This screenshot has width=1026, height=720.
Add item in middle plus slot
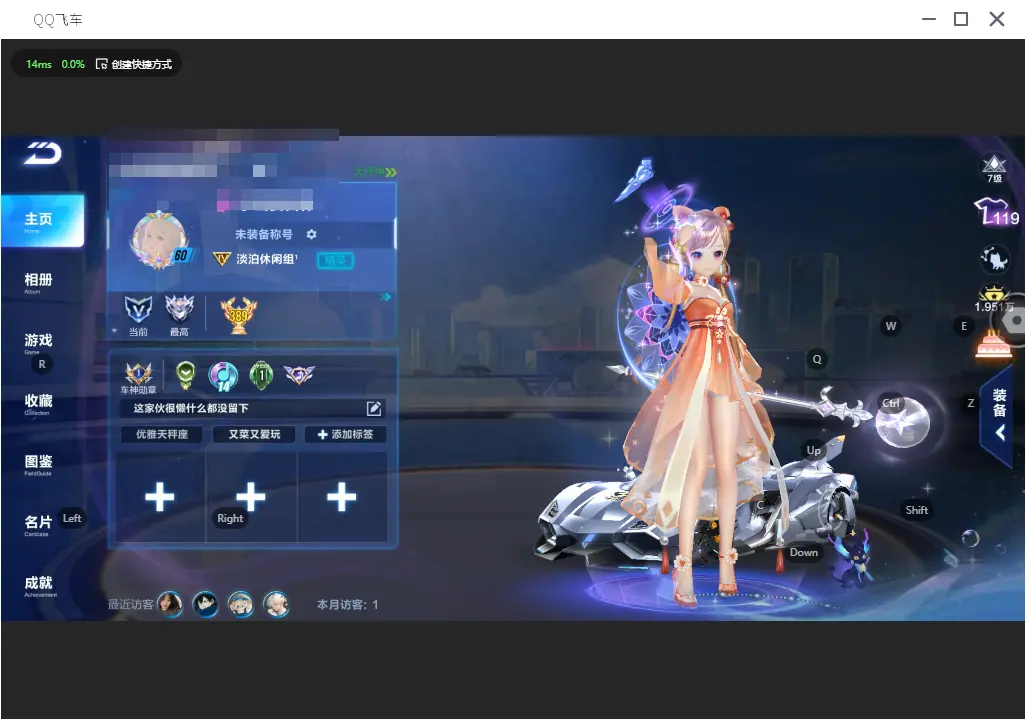(251, 497)
